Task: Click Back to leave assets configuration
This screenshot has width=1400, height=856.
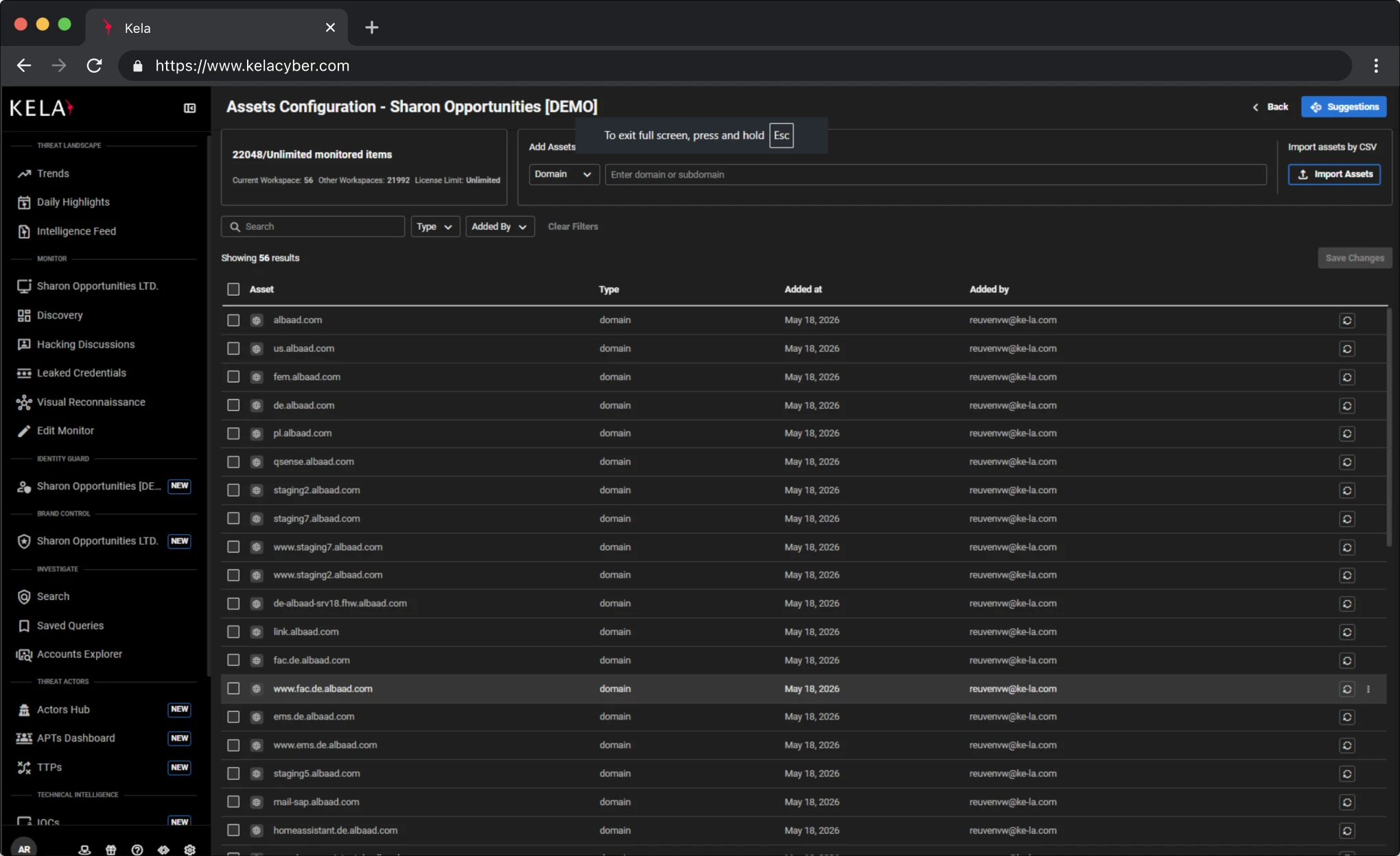Action: click(1270, 107)
